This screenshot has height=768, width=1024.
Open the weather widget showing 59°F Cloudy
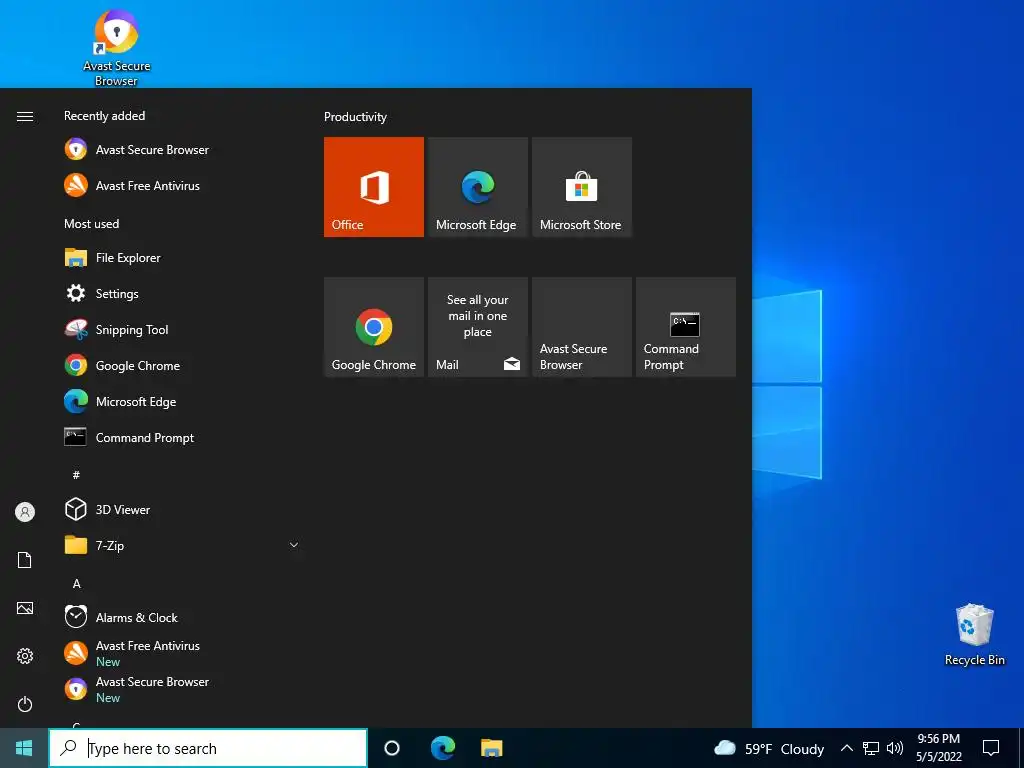[769, 748]
